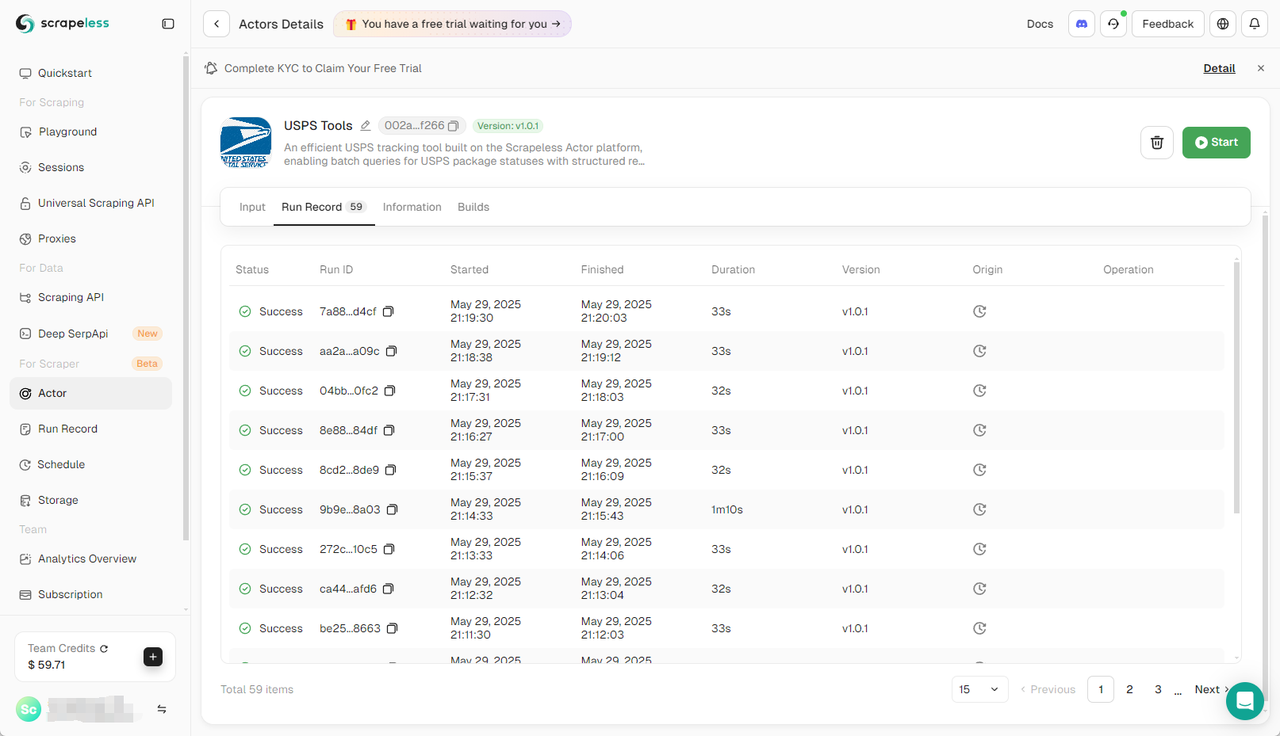Add team credits with plus icon
This screenshot has height=736, width=1280.
click(153, 657)
